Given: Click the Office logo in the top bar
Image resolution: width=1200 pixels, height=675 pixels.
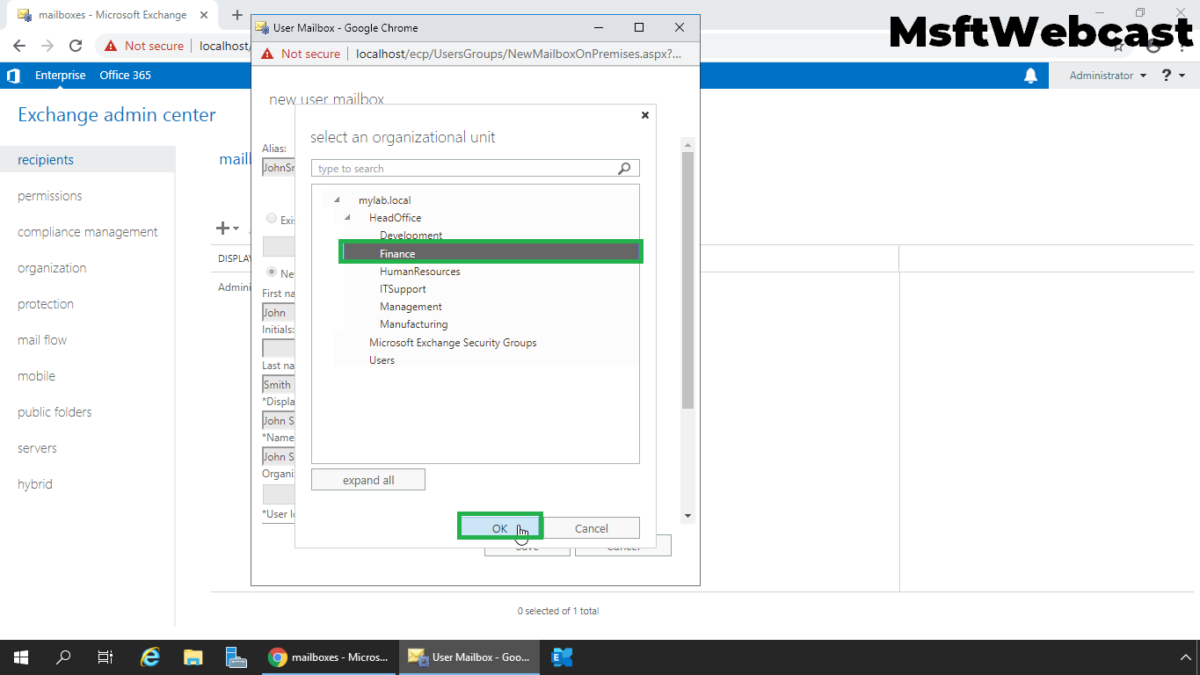Looking at the screenshot, I should pyautogui.click(x=13, y=75).
